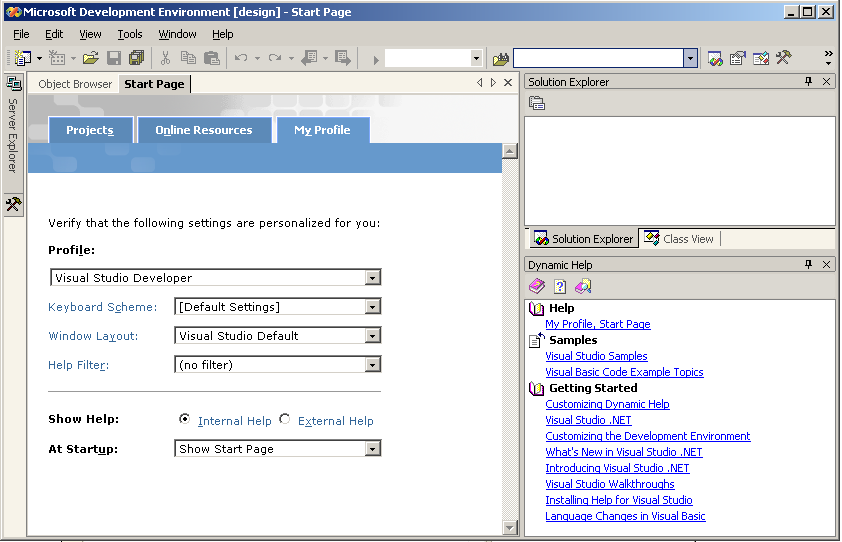Expand the solution configuration combo box
The height and width of the screenshot is (542, 842).
476,58
